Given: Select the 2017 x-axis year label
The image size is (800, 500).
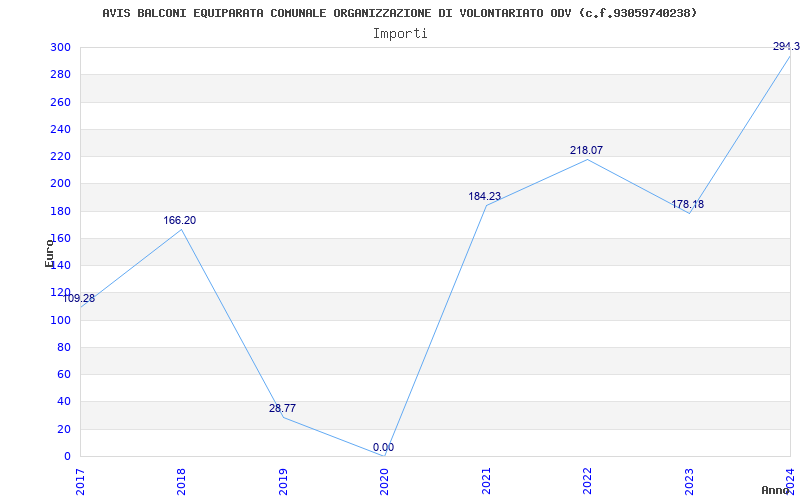Looking at the screenshot, I should click(80, 481).
